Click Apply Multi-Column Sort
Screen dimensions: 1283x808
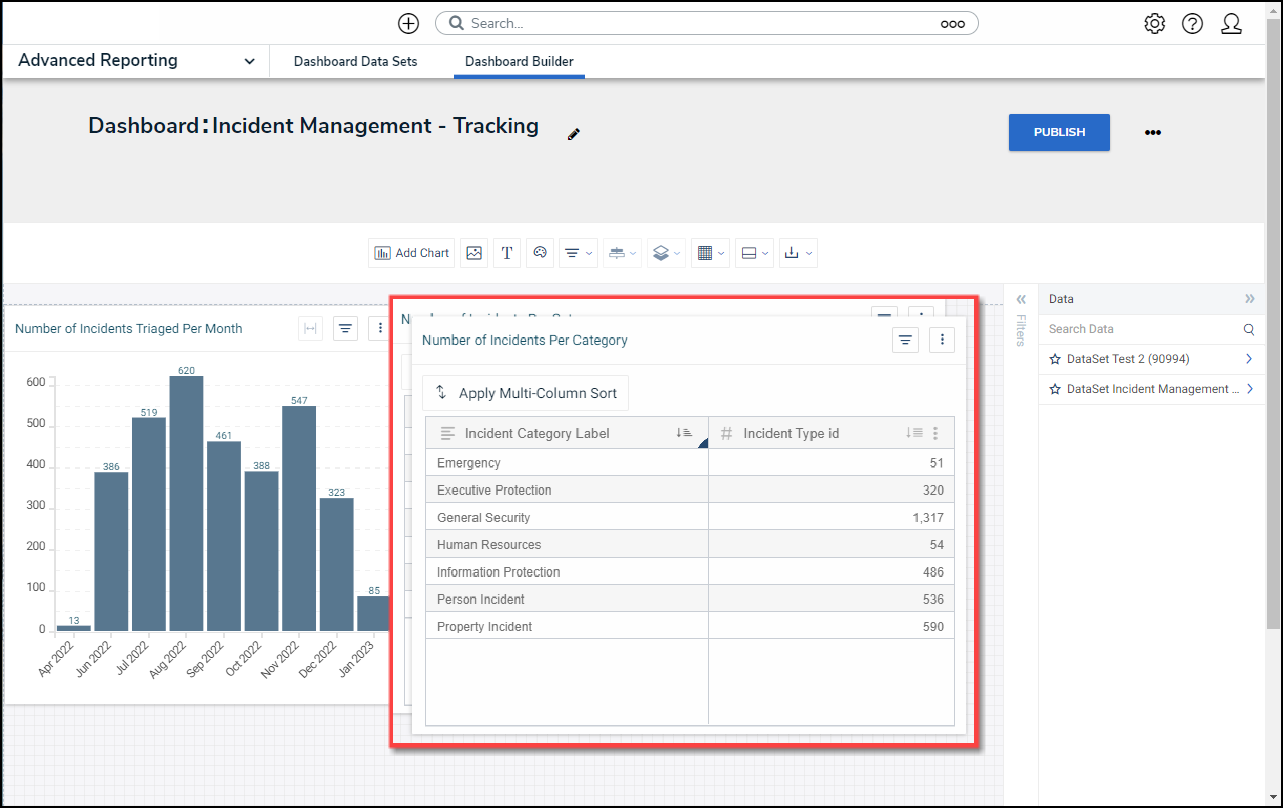(526, 393)
